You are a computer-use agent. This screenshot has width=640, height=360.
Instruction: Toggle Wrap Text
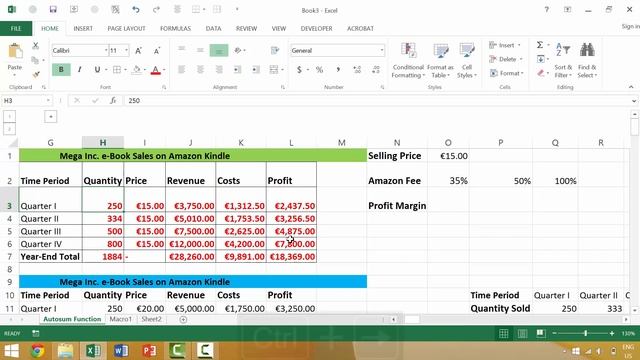[x=275, y=50]
